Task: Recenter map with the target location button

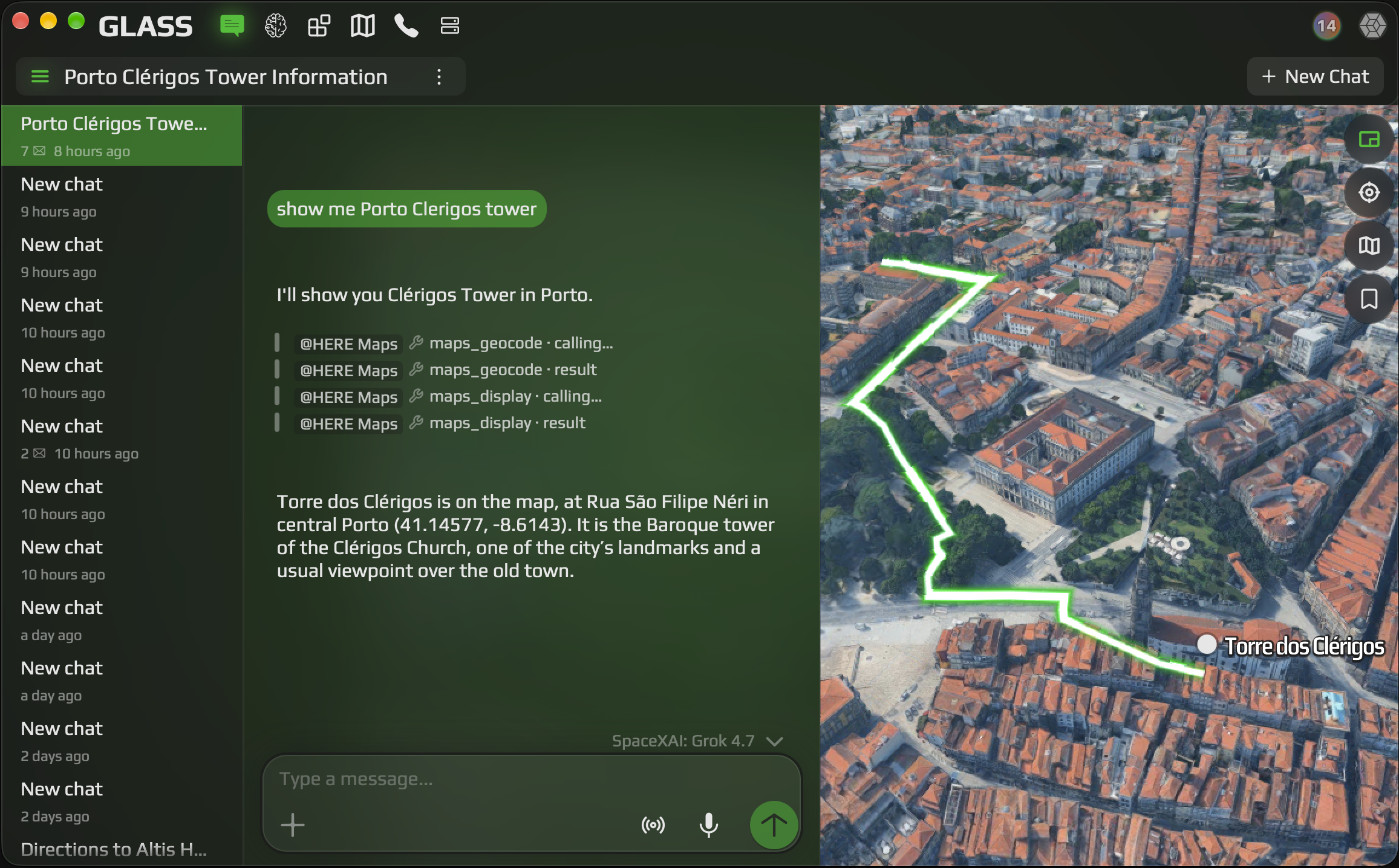Action: coord(1369,193)
